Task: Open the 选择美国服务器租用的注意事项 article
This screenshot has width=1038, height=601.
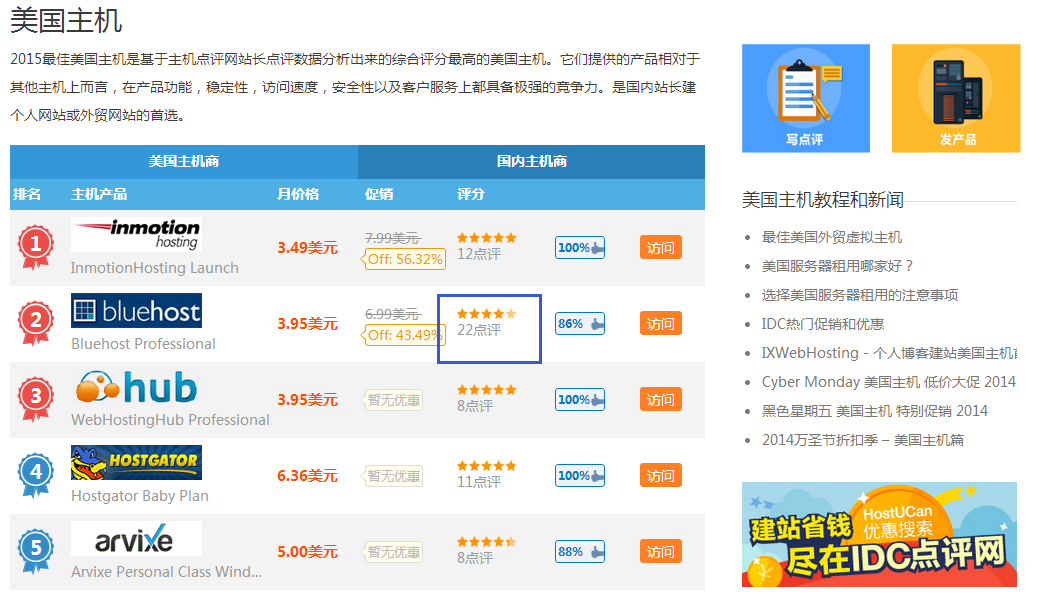Action: (860, 295)
